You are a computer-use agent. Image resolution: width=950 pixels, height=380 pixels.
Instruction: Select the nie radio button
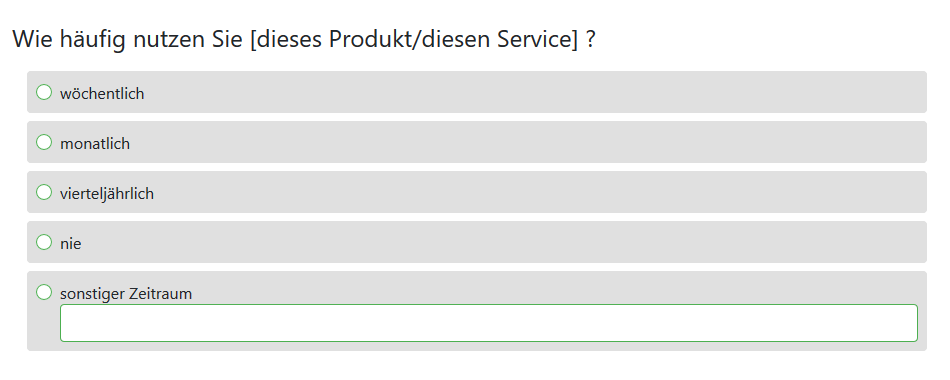coord(44,242)
